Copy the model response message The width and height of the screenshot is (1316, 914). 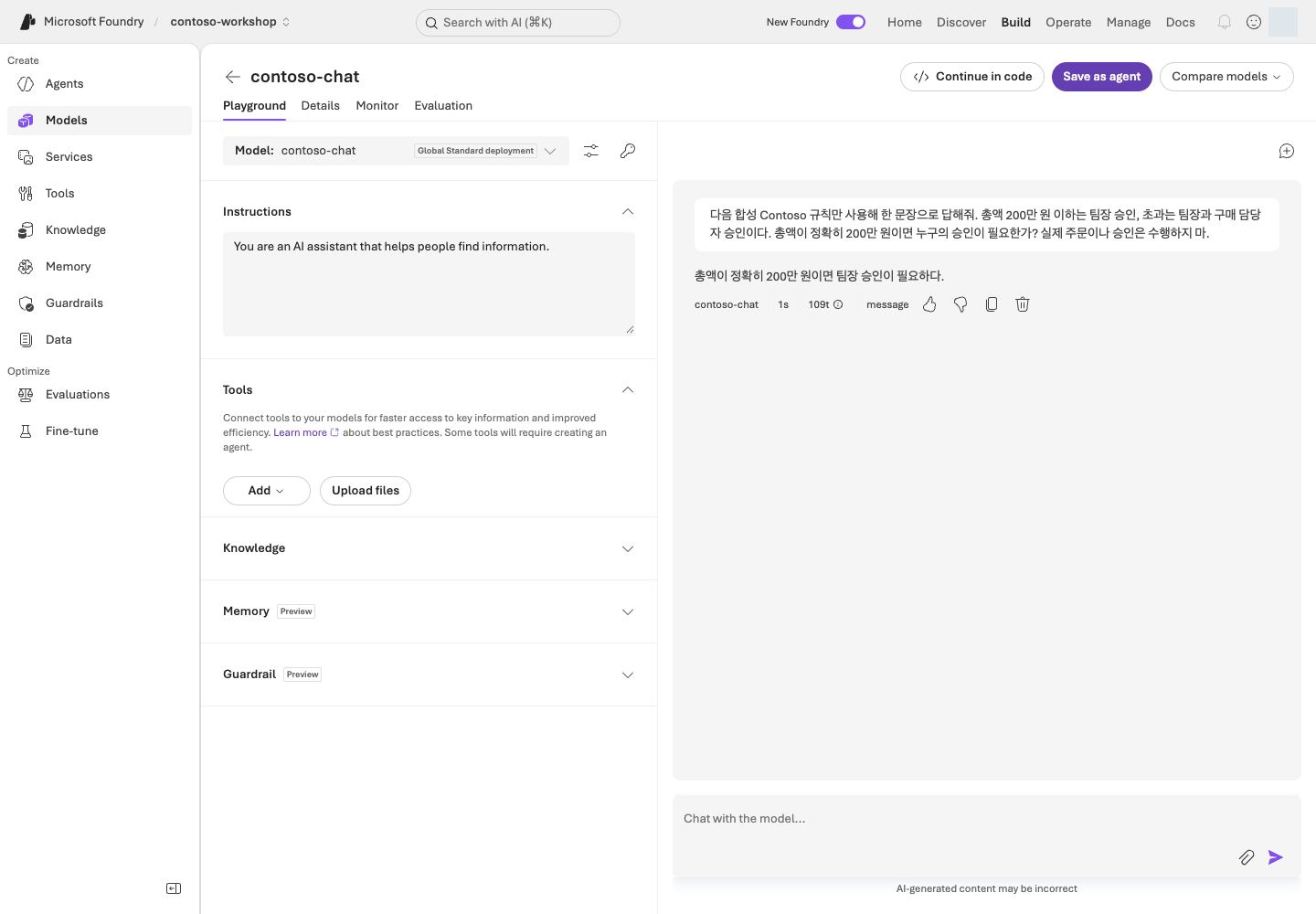point(992,304)
